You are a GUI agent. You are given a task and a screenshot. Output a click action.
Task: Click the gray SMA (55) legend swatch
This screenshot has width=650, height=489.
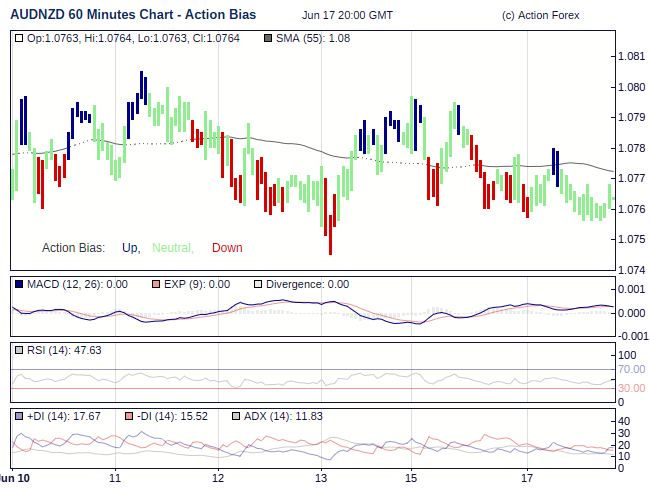click(267, 38)
